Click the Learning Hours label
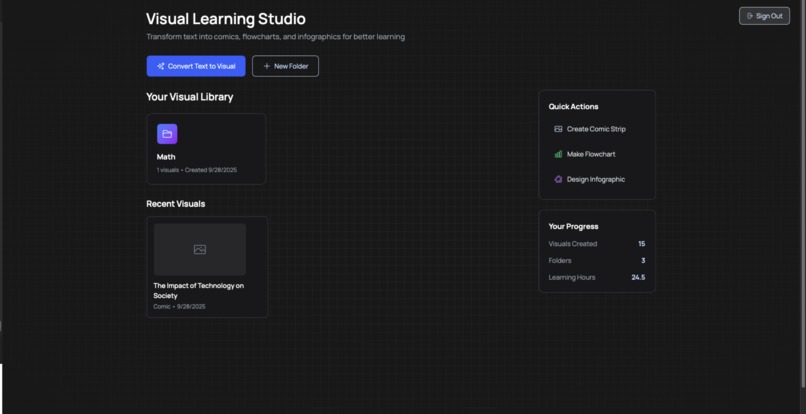This screenshot has height=414, width=806. [572, 278]
